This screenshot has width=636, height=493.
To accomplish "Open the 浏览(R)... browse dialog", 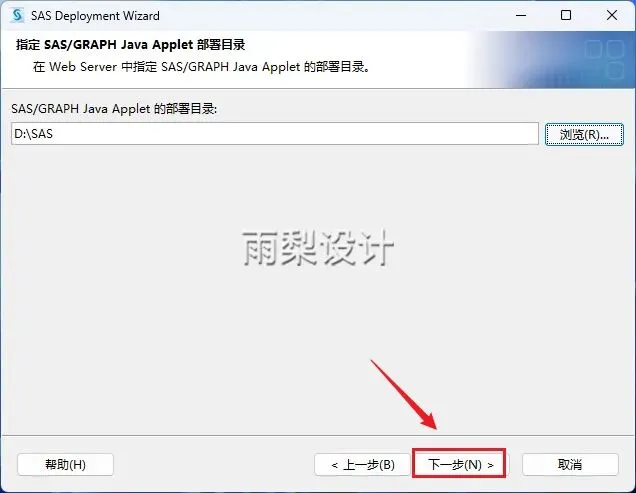I will click(584, 134).
